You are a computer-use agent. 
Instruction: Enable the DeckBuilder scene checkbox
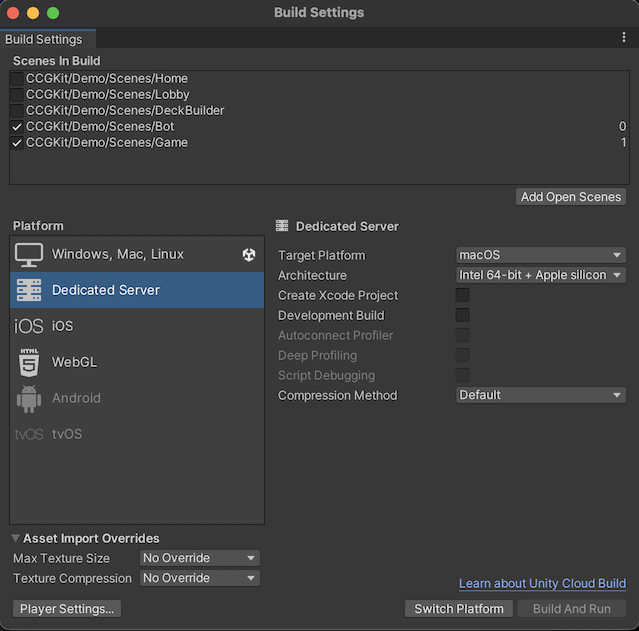17,110
